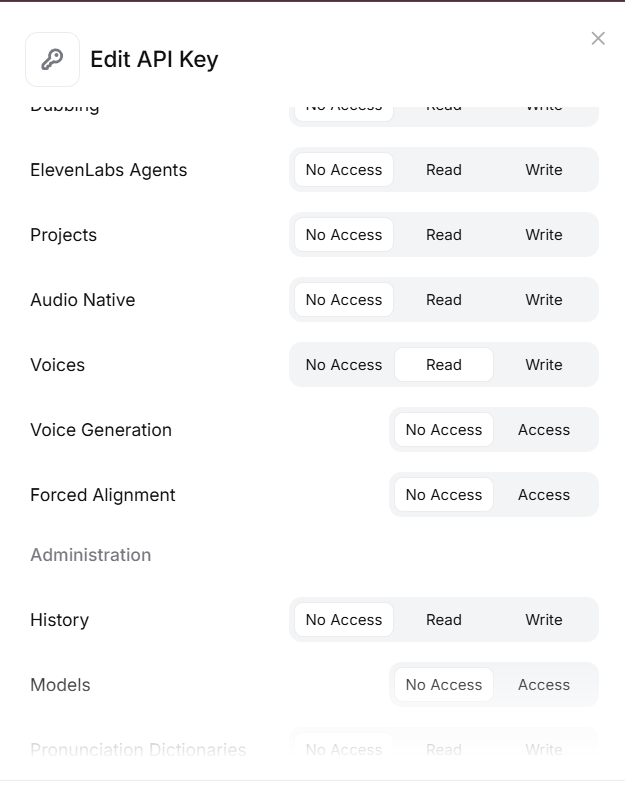Set History permission to Write

tap(544, 620)
